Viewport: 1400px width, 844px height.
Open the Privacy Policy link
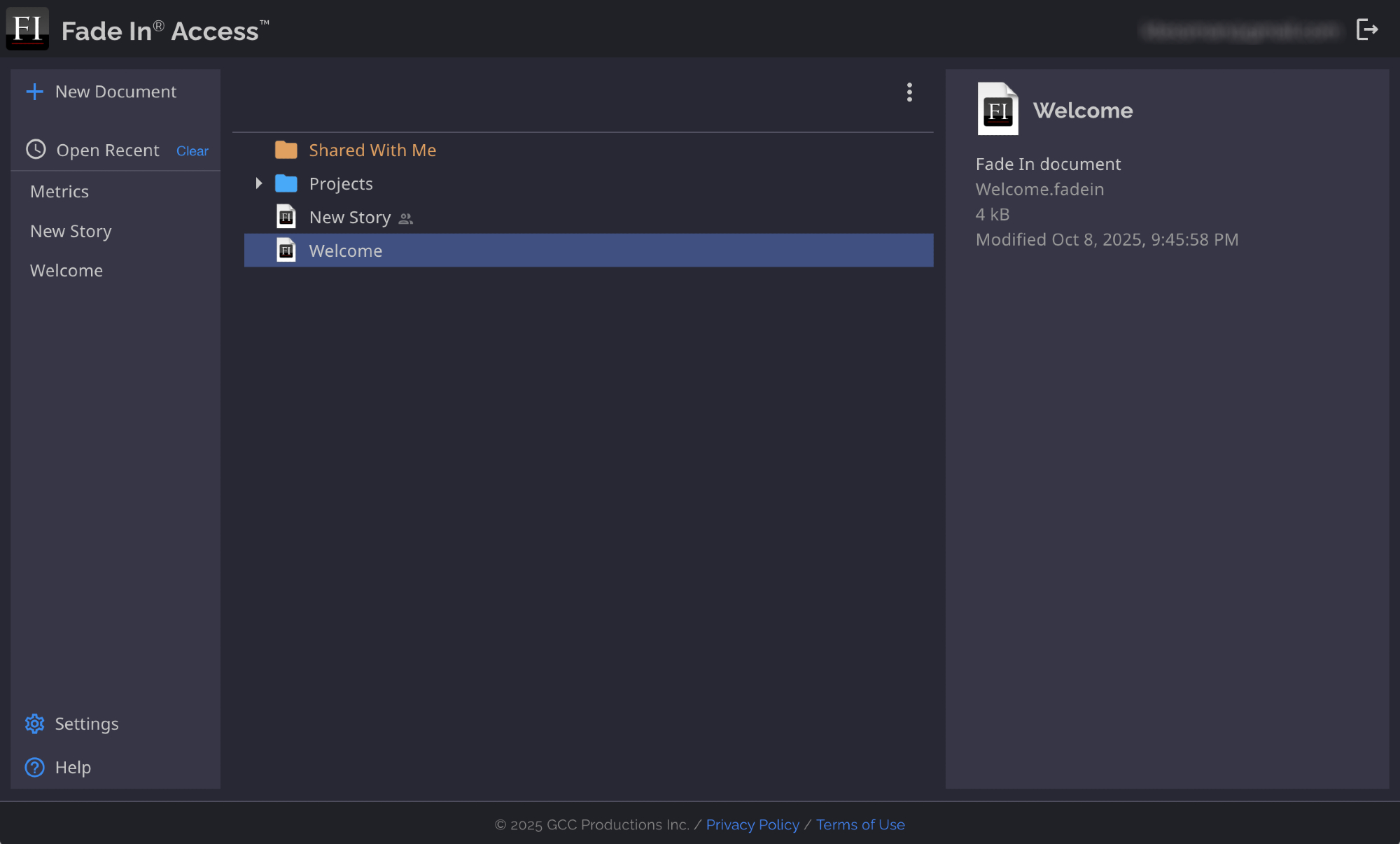pos(752,824)
